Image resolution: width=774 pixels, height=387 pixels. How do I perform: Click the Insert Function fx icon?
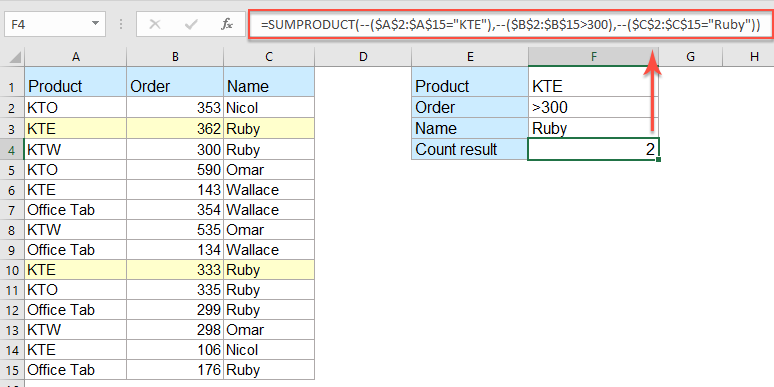click(x=227, y=24)
